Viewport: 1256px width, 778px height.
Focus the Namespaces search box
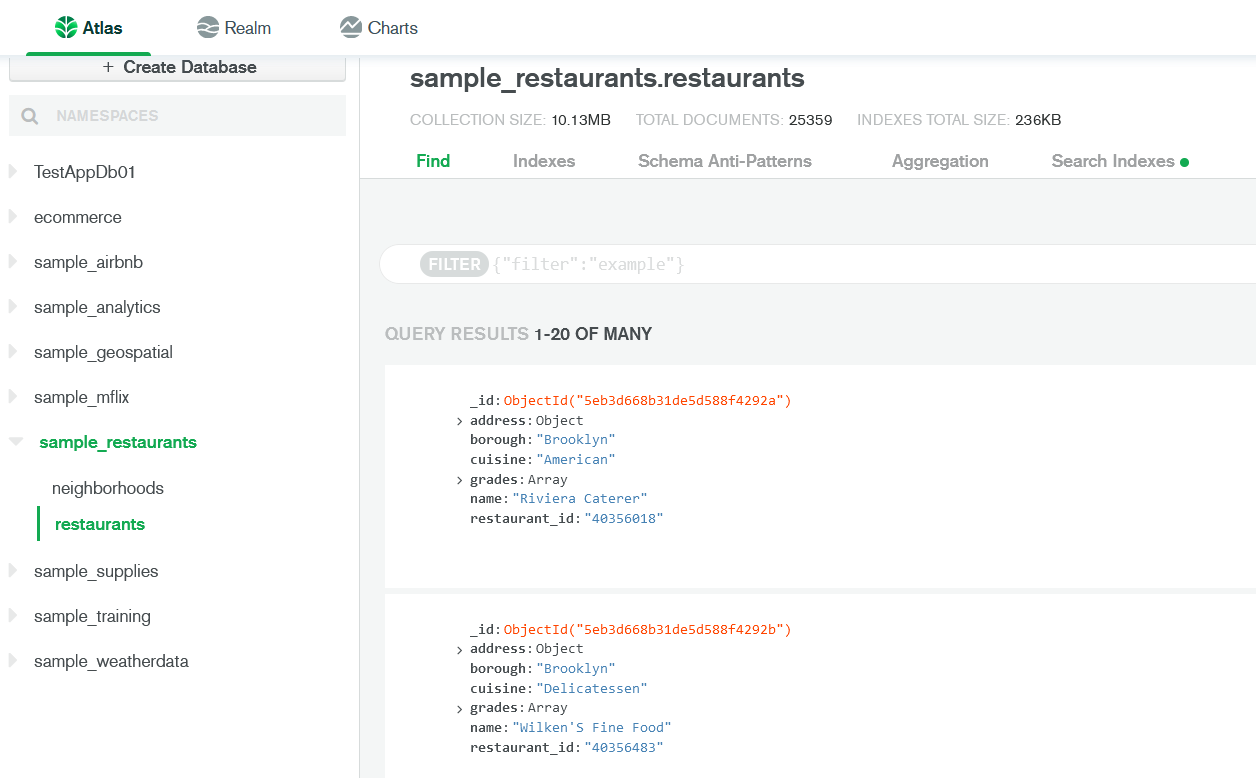point(190,116)
